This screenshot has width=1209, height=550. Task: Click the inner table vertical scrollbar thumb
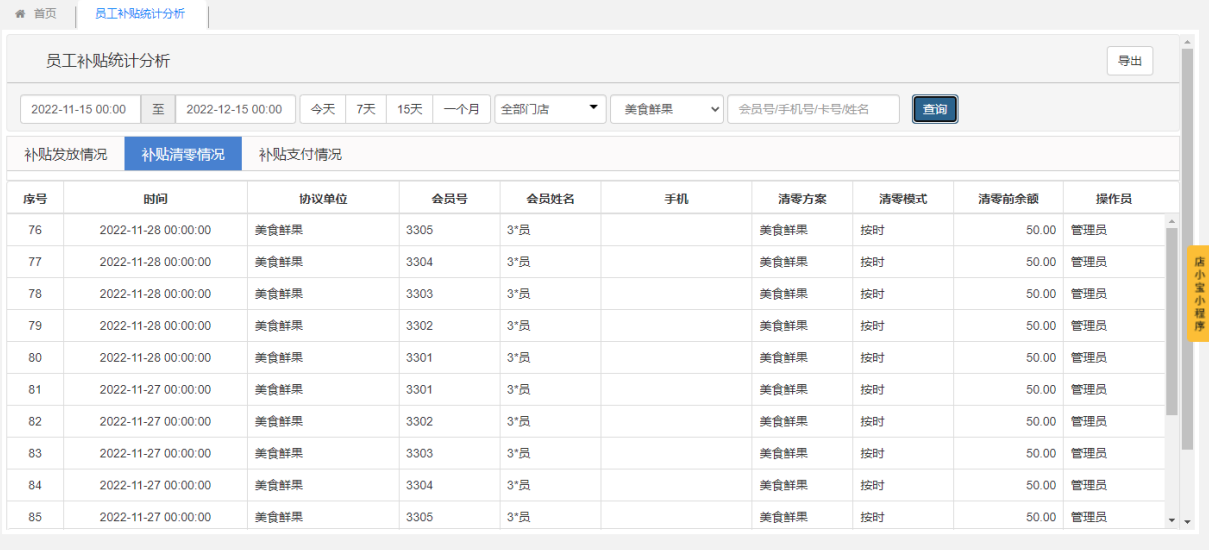tap(1172, 321)
